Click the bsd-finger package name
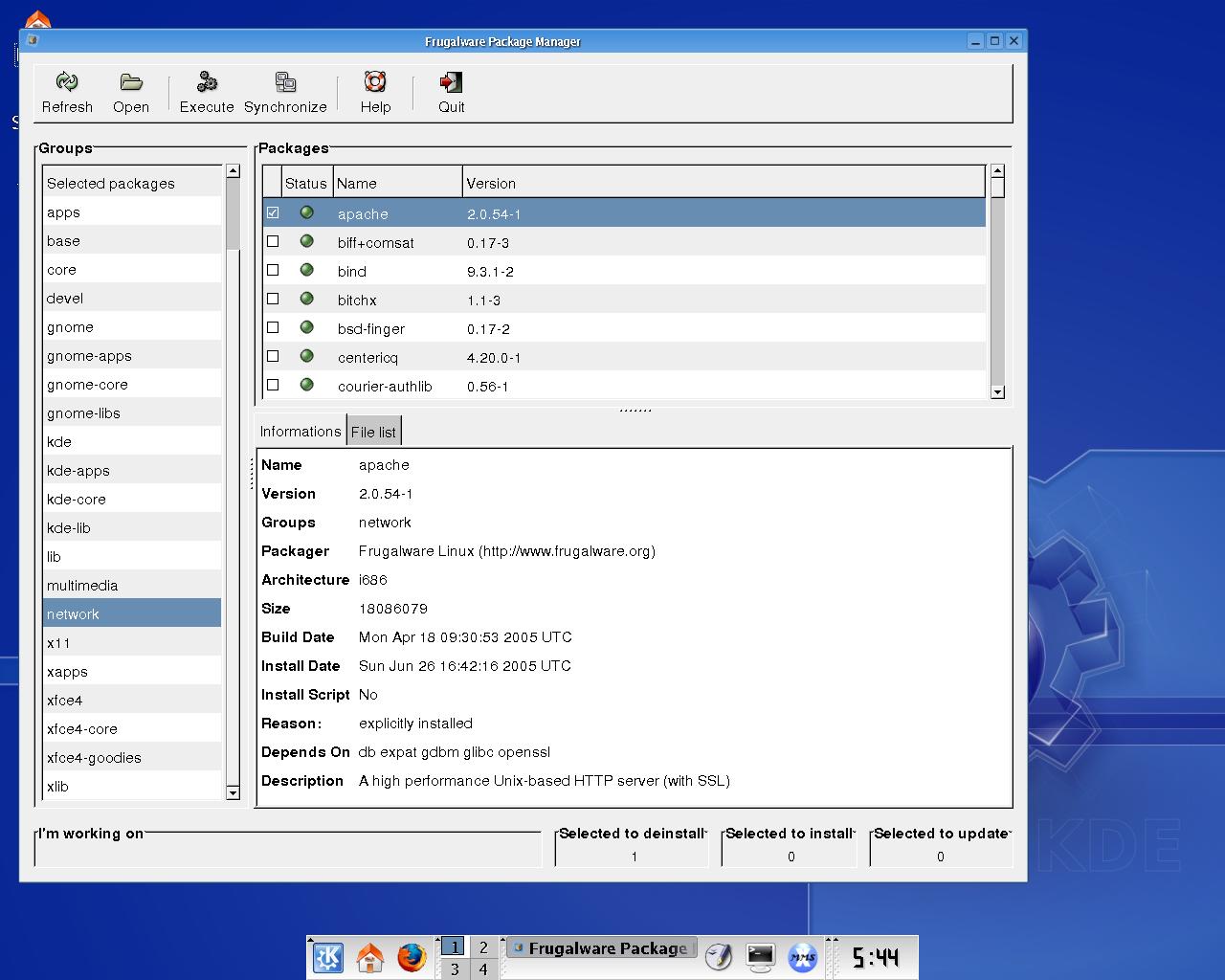The image size is (1225, 980). click(x=371, y=328)
